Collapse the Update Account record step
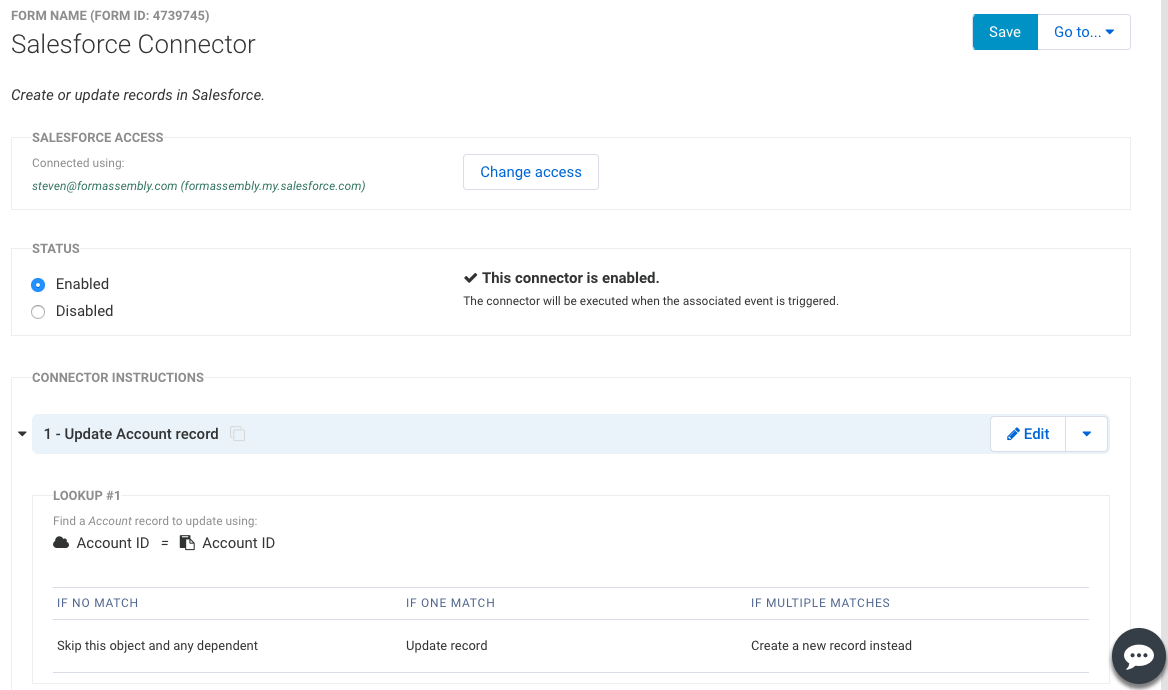This screenshot has height=690, width=1168. (x=22, y=434)
